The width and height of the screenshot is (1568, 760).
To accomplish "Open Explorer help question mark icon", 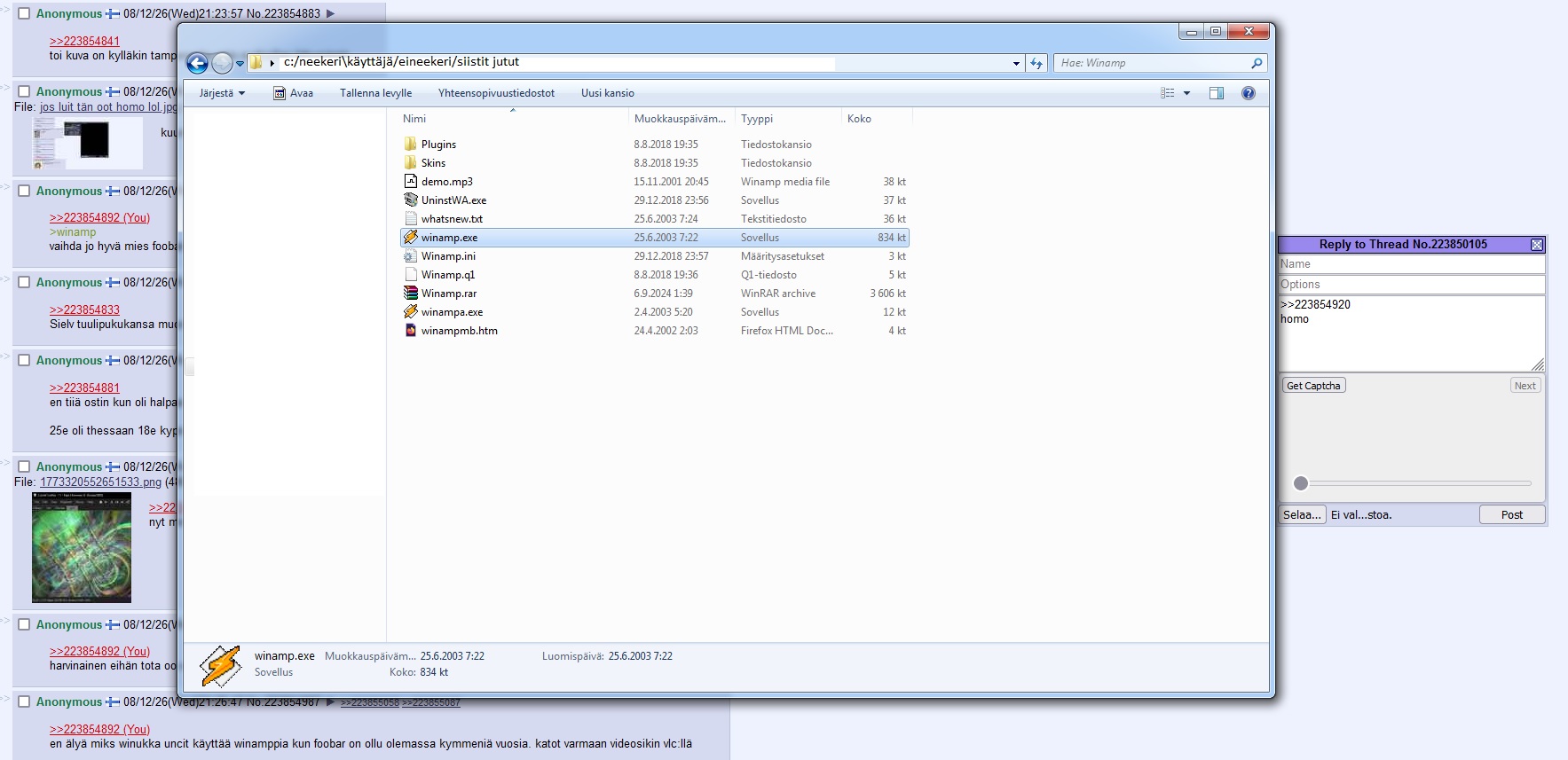I will pos(1249,93).
